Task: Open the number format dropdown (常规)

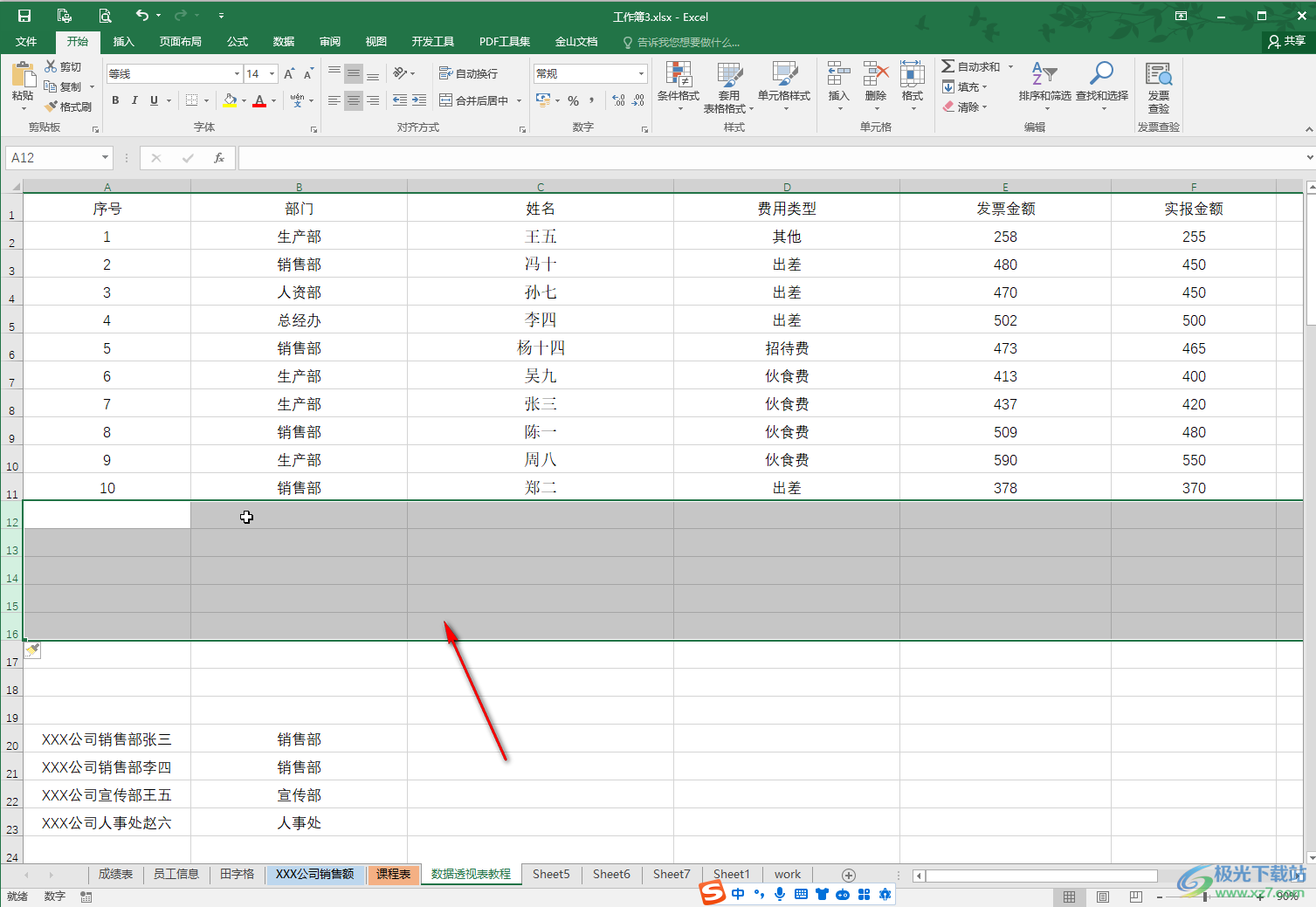Action: pos(641,74)
